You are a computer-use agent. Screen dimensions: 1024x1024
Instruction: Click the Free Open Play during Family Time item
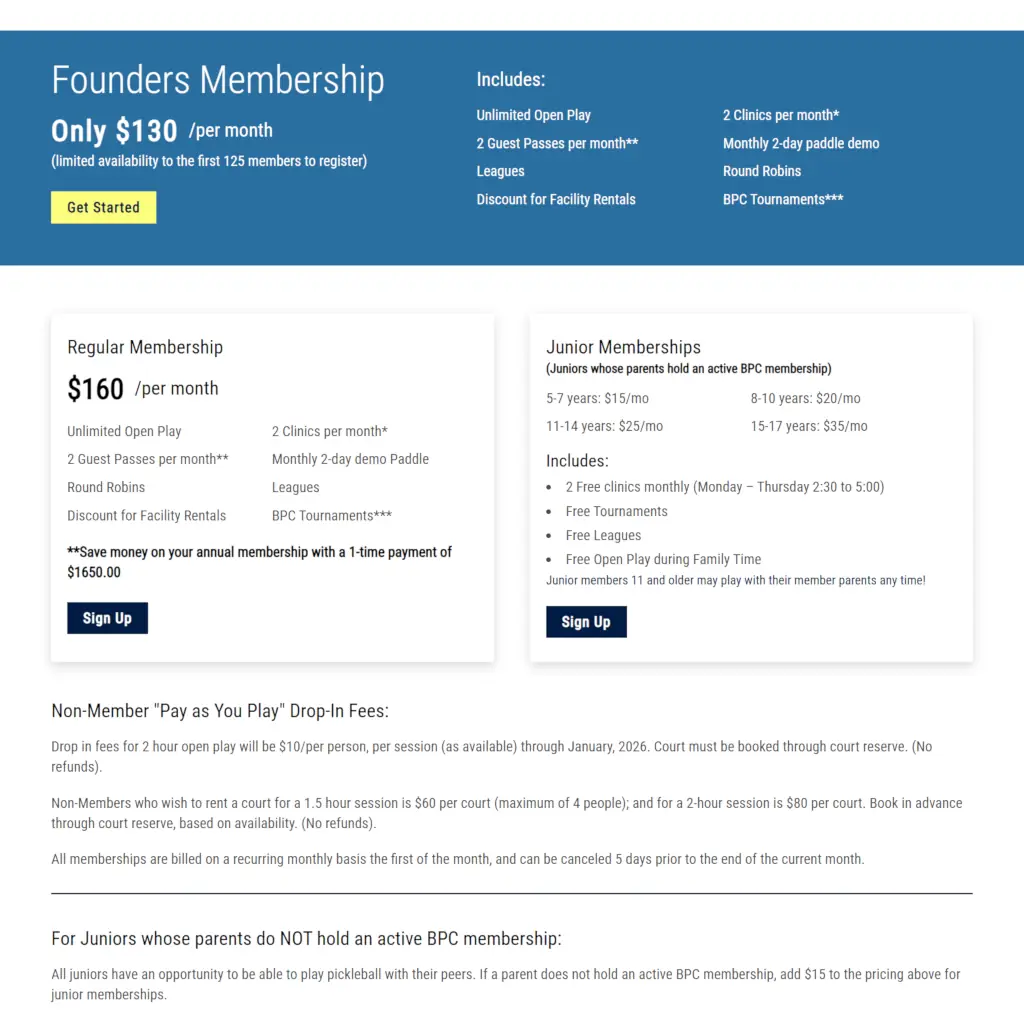[663, 559]
